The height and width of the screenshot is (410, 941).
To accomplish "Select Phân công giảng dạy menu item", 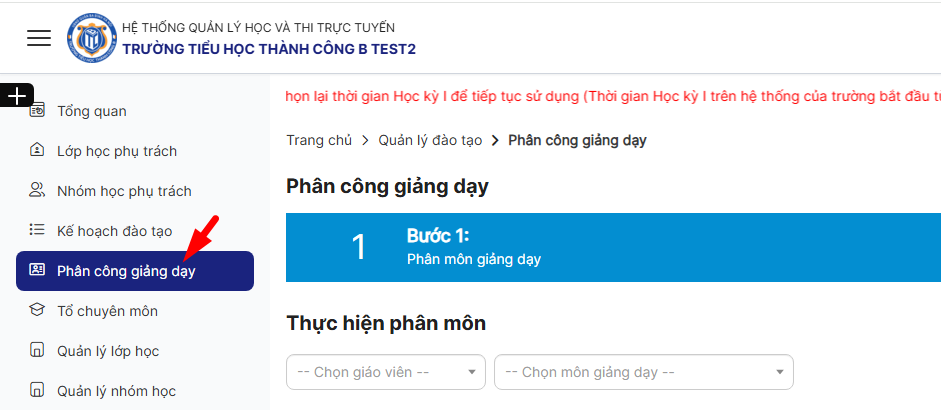I will coord(126,271).
